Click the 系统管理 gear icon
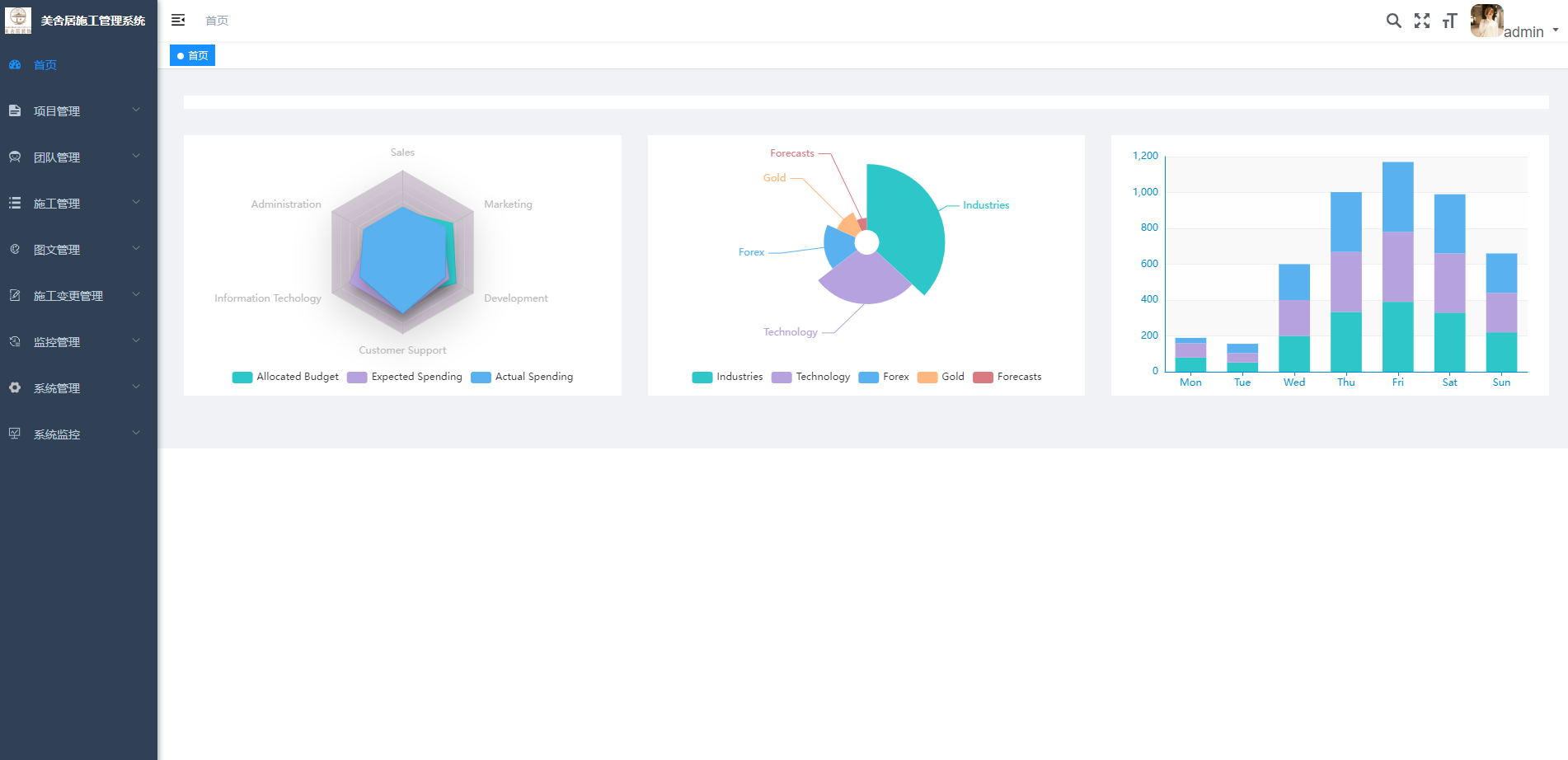Image resolution: width=1568 pixels, height=760 pixels. [15, 387]
